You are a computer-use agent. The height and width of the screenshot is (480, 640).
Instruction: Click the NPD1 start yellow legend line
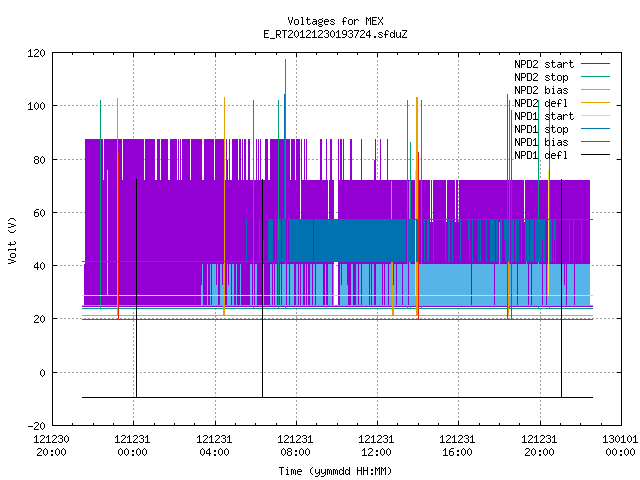(x=595, y=116)
